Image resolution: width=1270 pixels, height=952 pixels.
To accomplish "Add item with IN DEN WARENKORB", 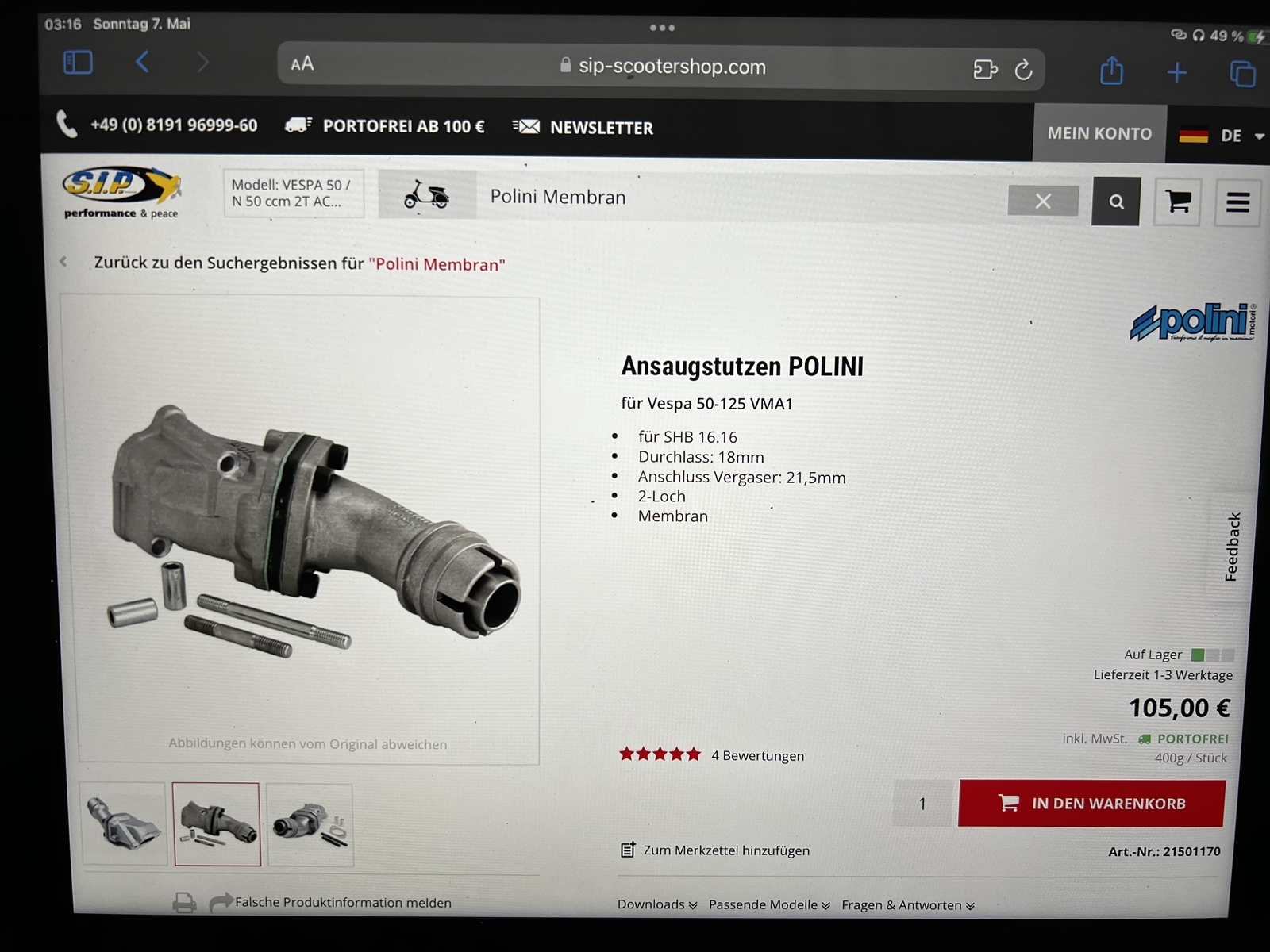I will (1091, 803).
